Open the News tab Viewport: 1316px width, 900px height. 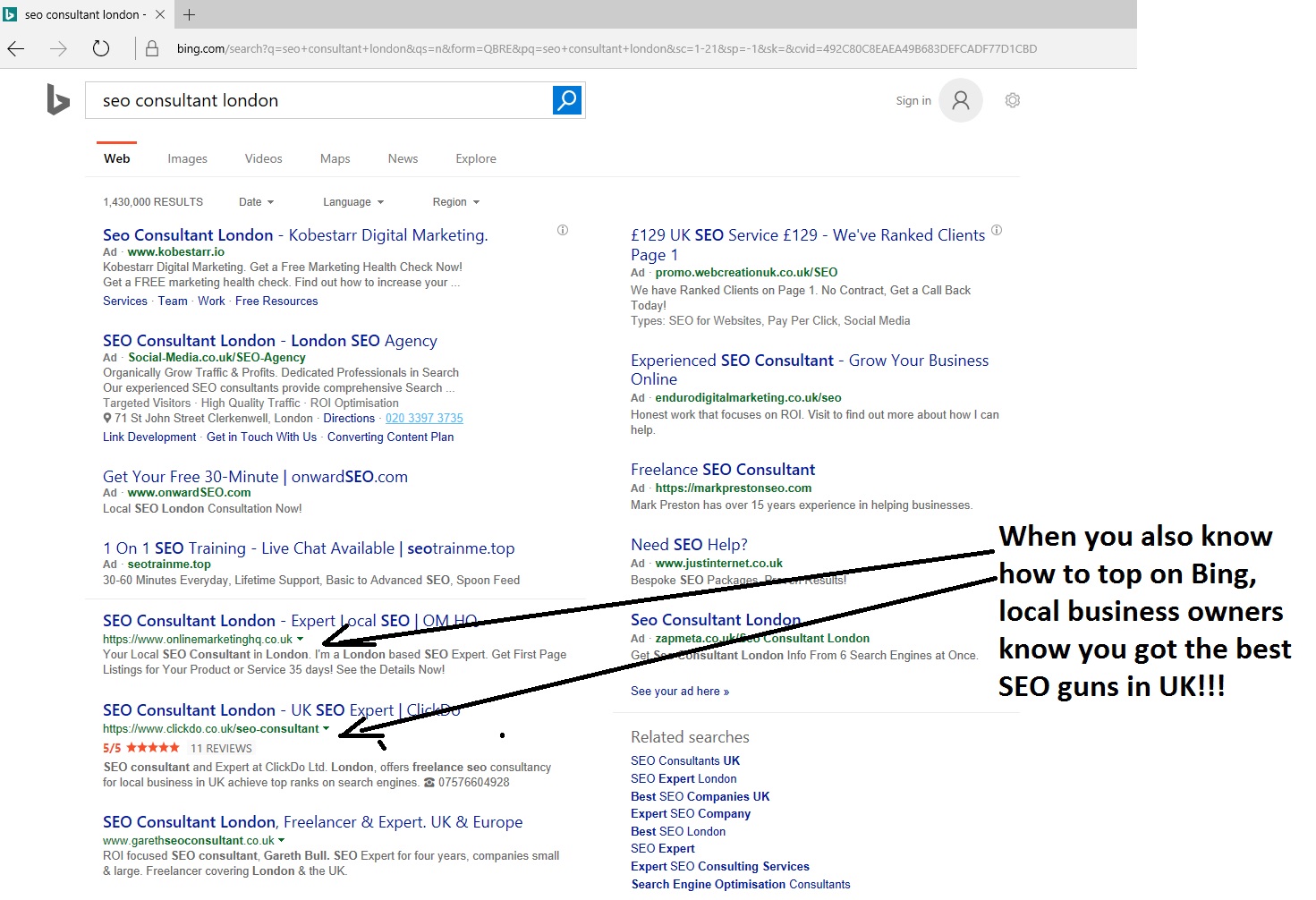pyautogui.click(x=403, y=158)
